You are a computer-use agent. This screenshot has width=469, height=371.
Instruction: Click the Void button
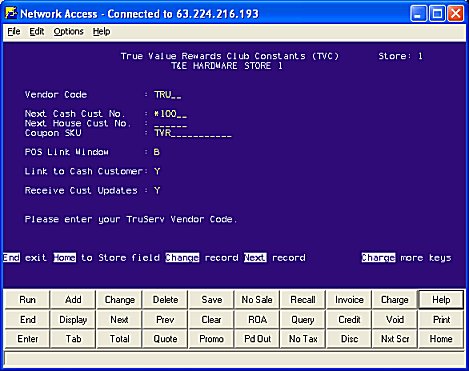click(395, 319)
